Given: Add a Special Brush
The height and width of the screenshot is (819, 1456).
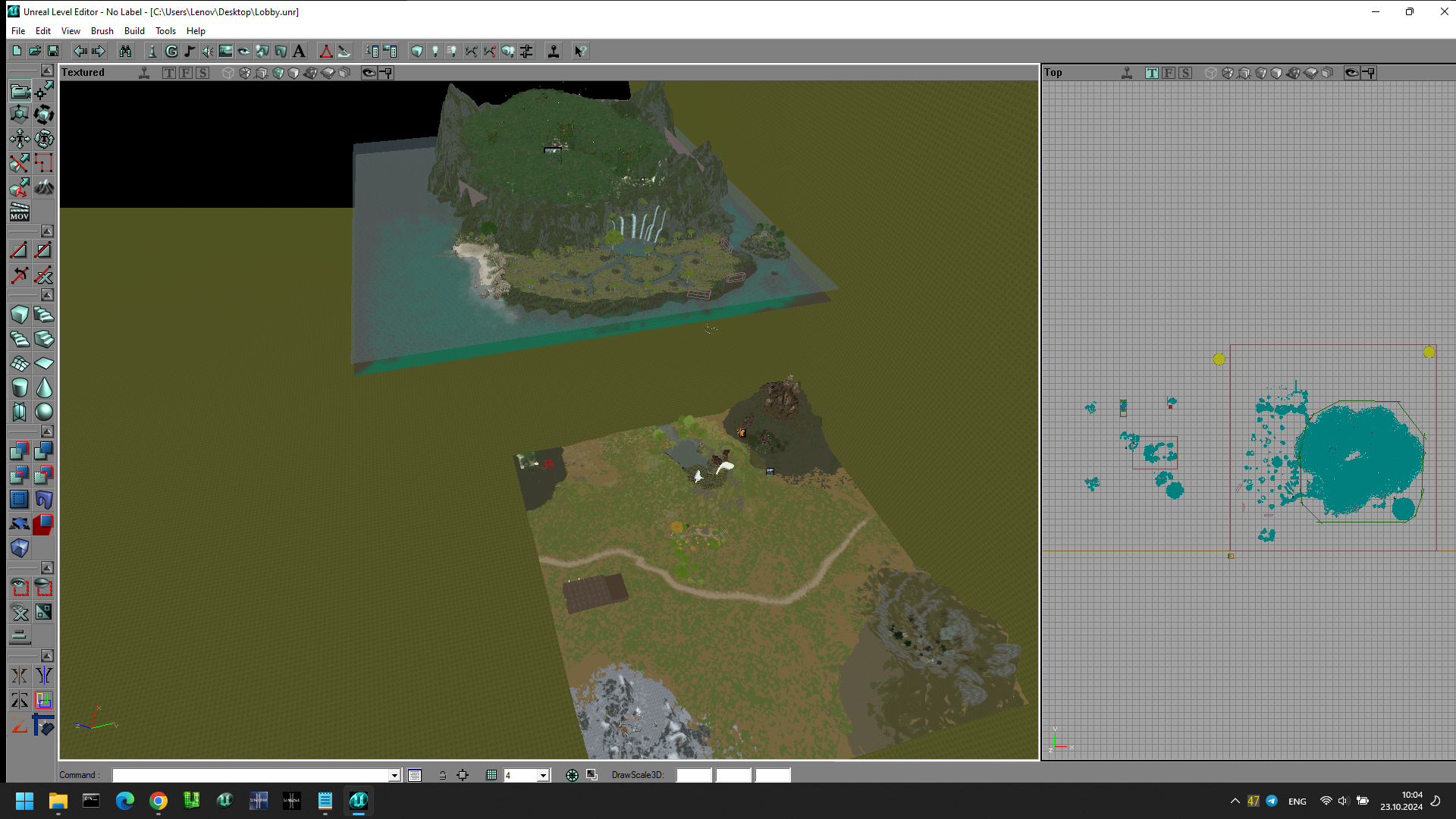Looking at the screenshot, I should coord(20,500).
